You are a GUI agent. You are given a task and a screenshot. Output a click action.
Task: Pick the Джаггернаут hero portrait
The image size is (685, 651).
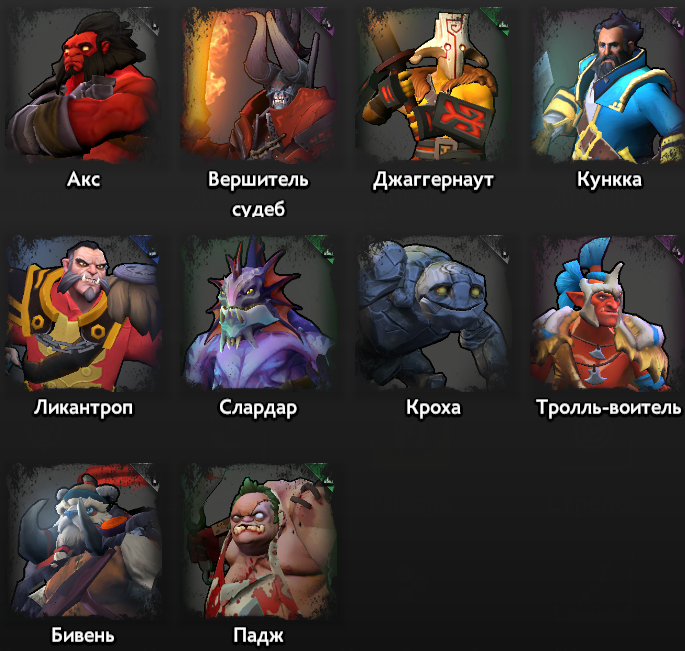point(433,85)
